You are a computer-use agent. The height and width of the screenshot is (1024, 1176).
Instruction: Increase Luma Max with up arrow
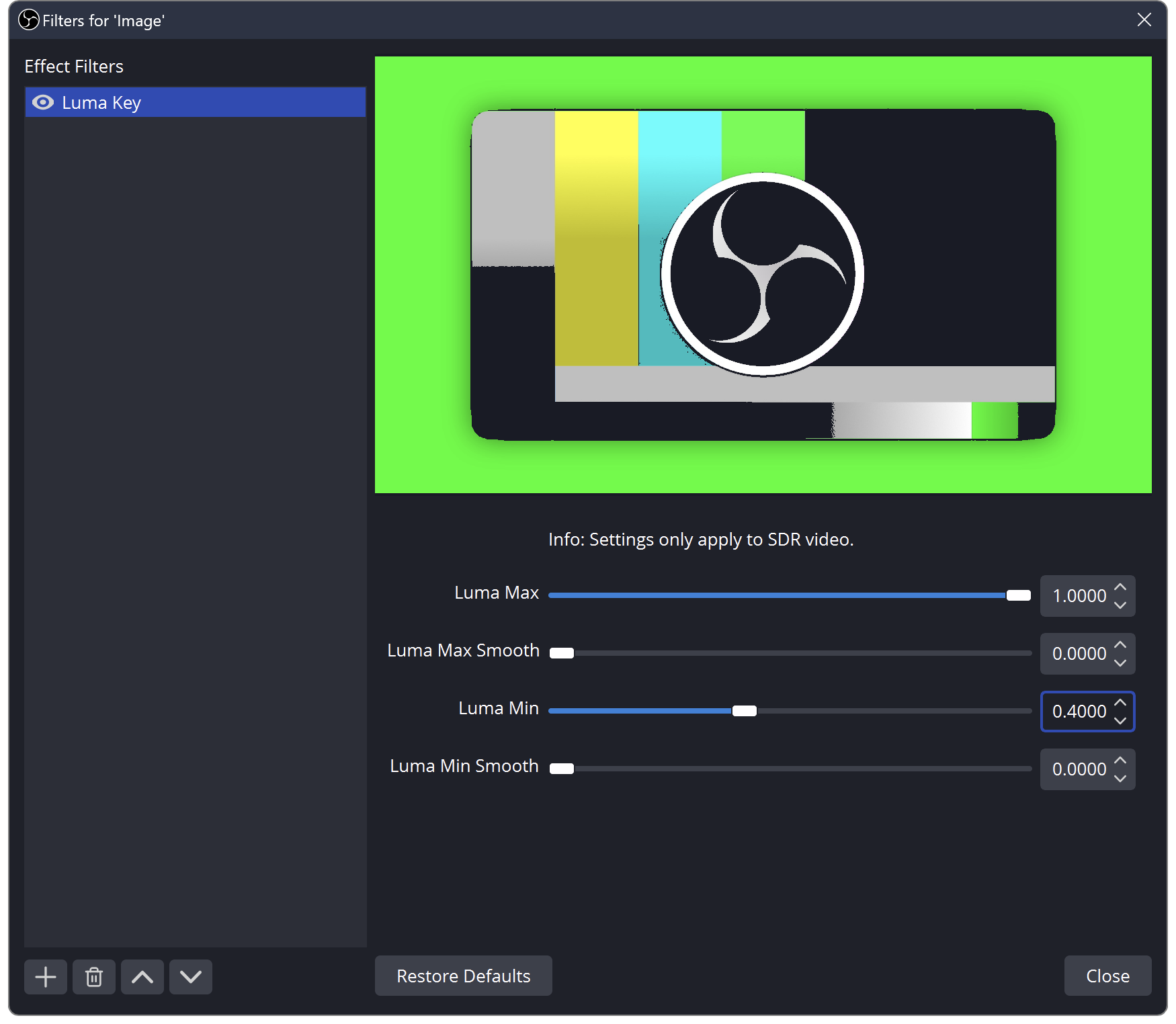click(x=1120, y=587)
